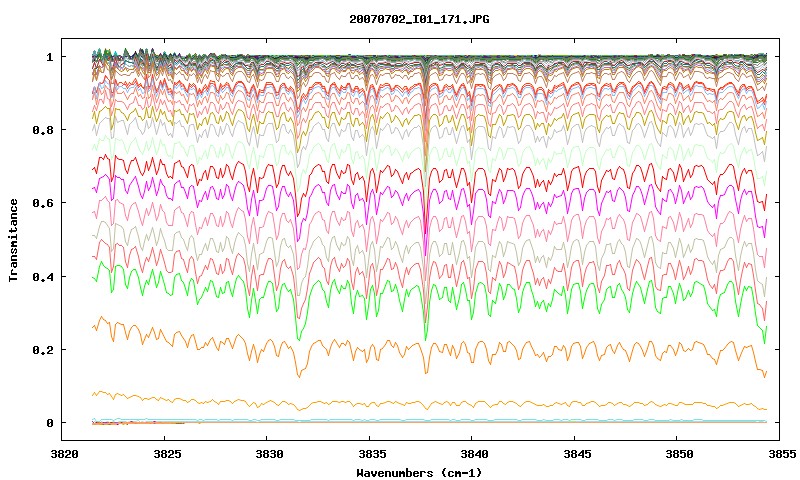
Task: Click the x-axis tick label 3825
Action: tap(166, 454)
